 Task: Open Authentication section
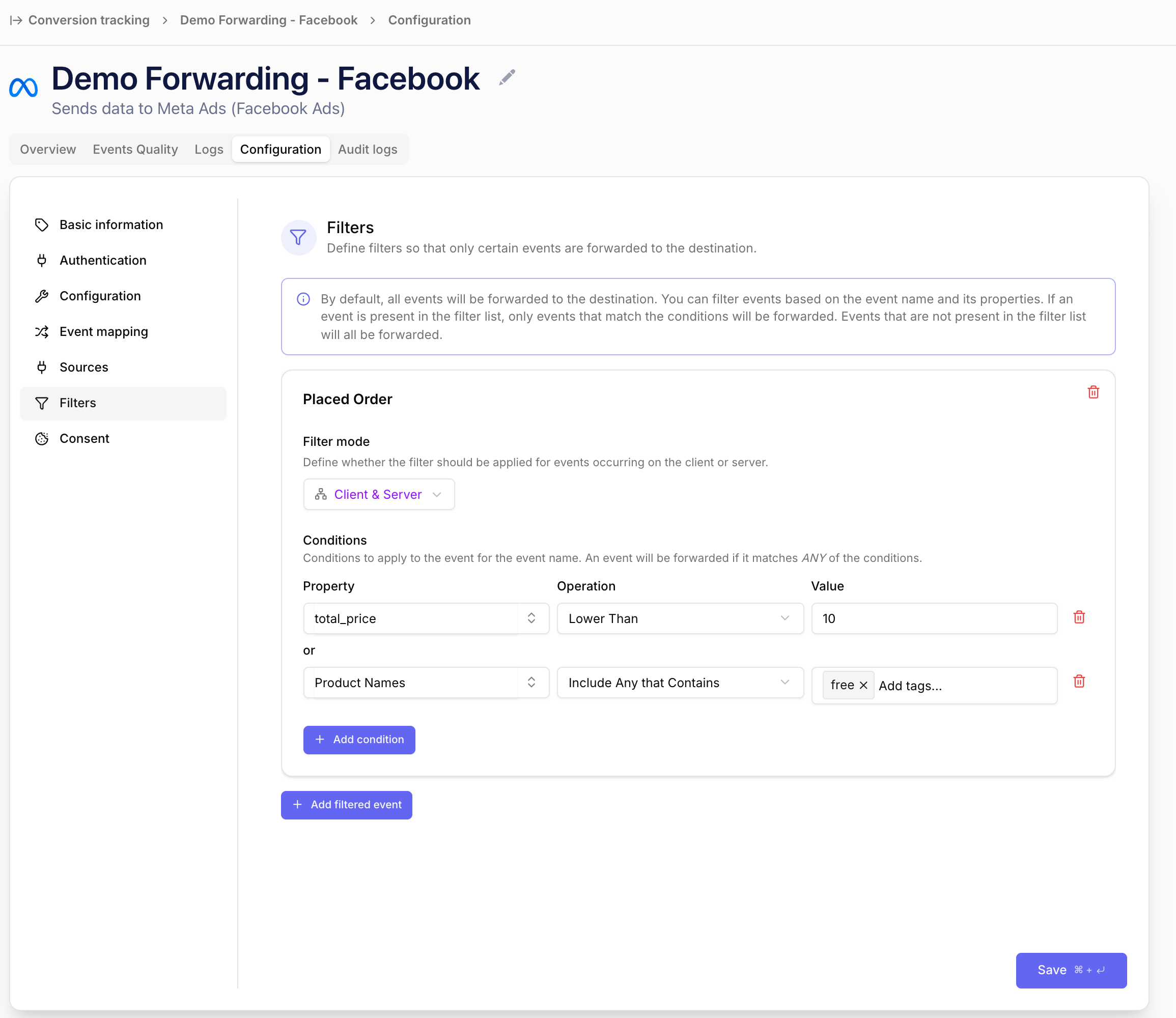(123, 260)
